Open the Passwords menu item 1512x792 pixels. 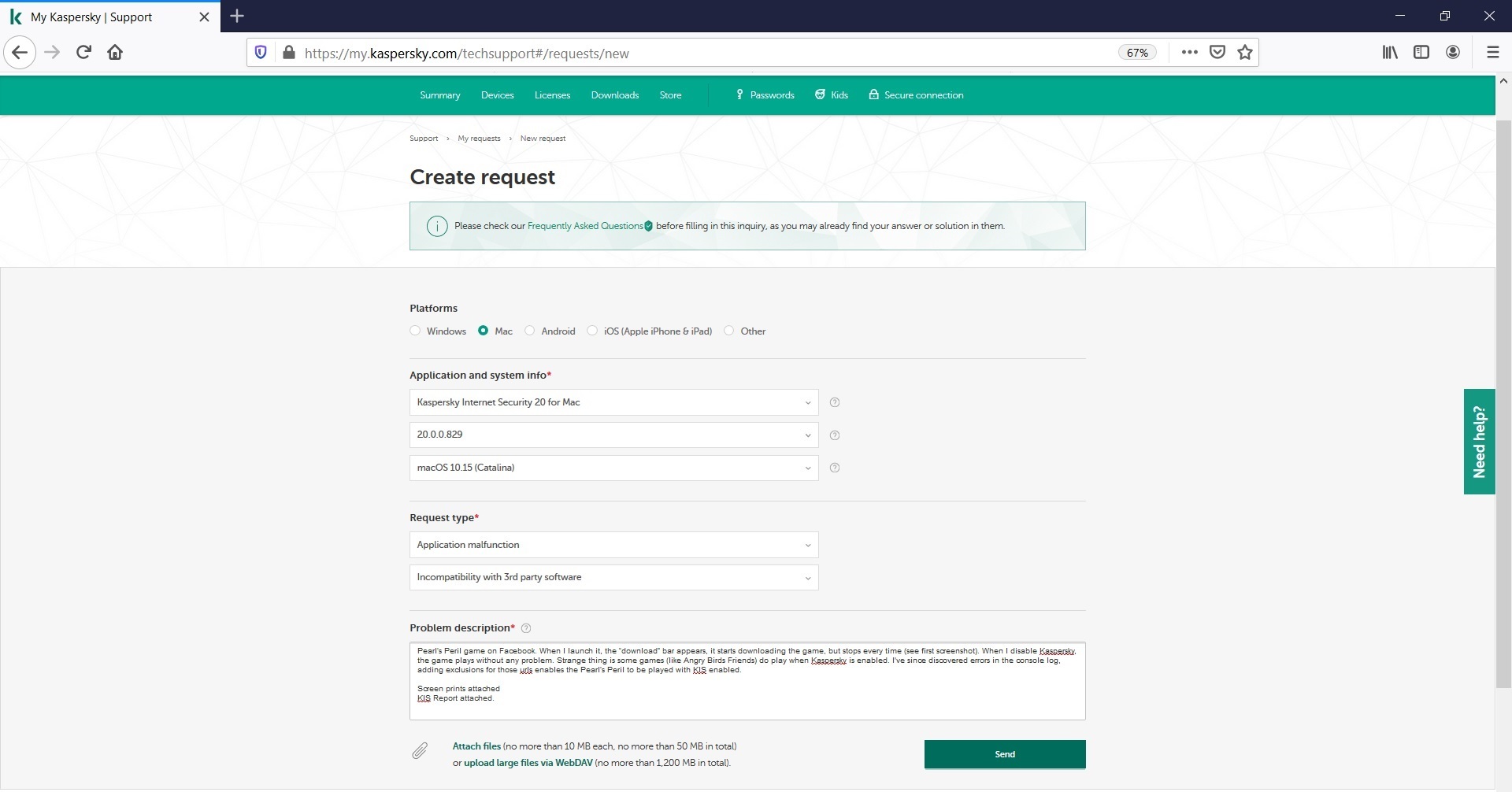765,95
